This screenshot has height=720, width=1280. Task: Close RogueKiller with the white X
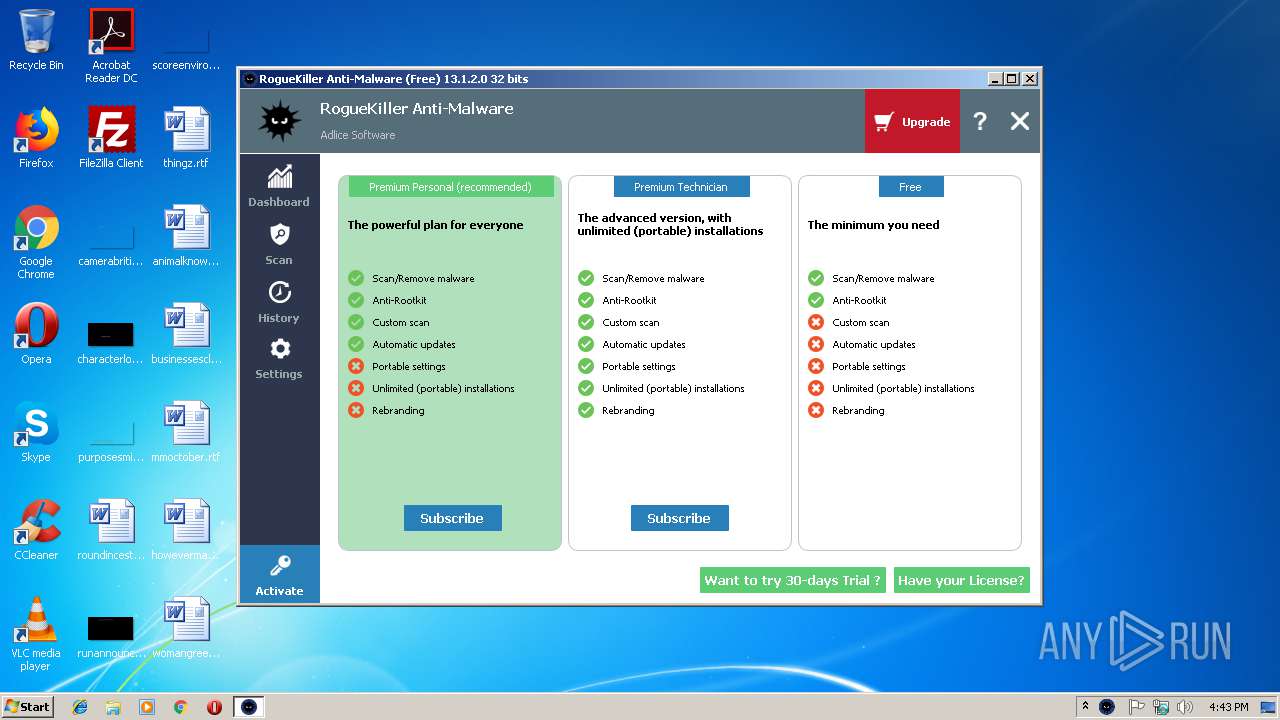[x=1019, y=122]
